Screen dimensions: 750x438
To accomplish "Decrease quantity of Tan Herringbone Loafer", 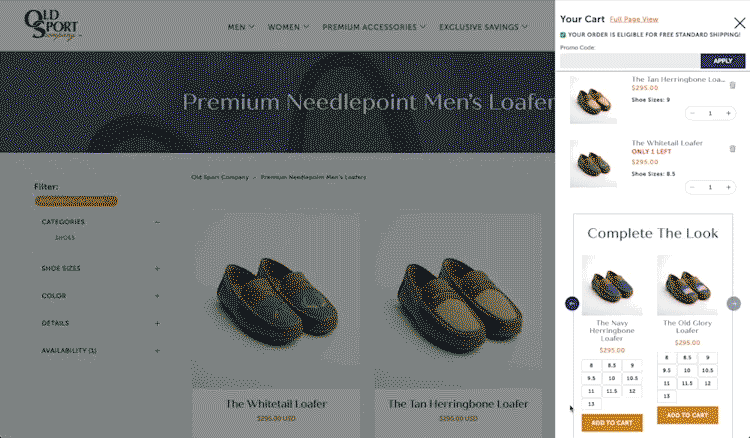I will [690, 113].
